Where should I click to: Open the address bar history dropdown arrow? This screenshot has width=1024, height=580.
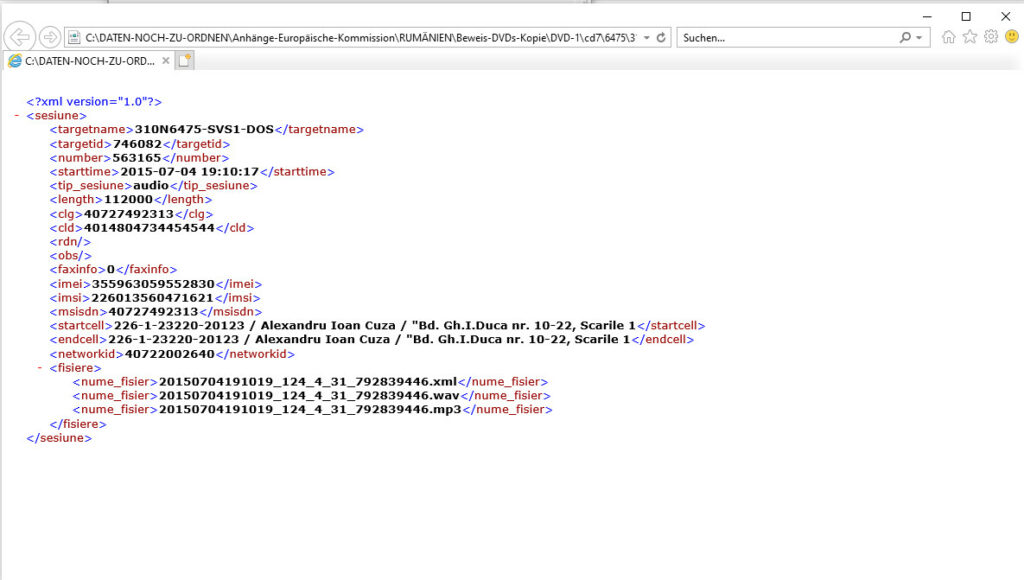point(646,38)
